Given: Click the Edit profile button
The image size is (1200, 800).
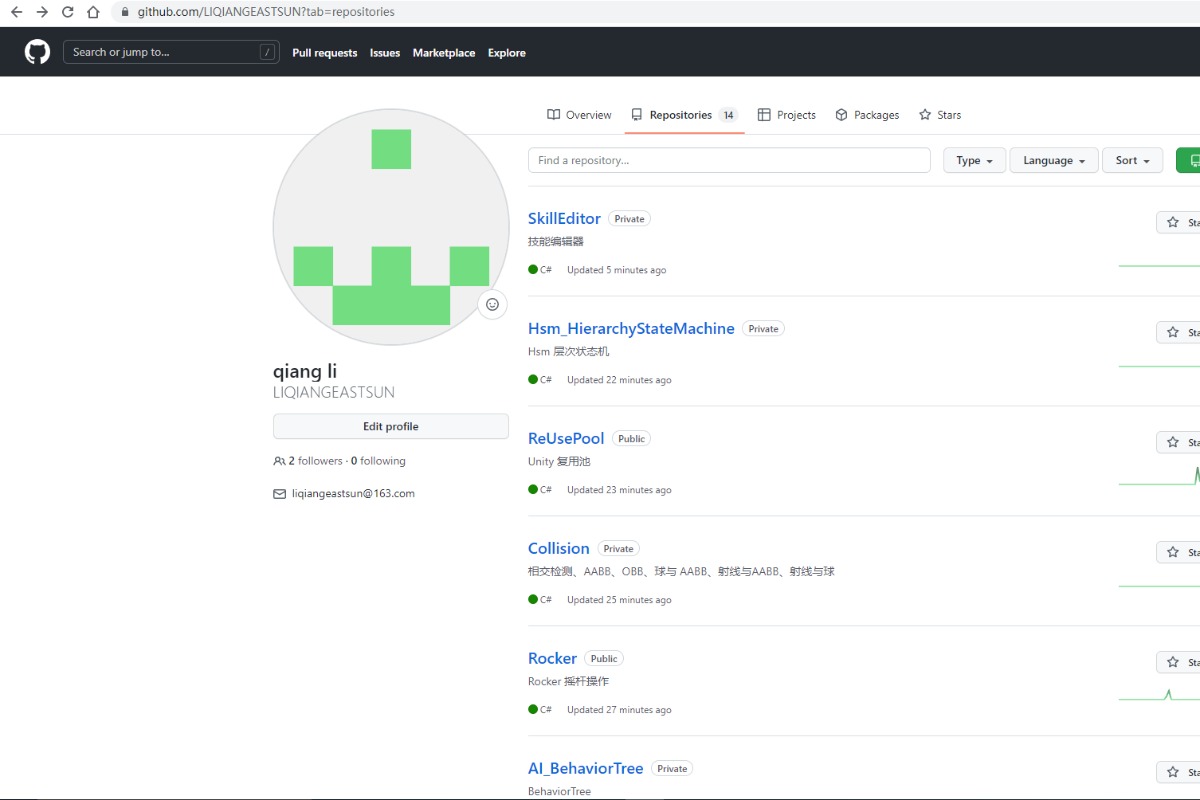Looking at the screenshot, I should (x=390, y=426).
